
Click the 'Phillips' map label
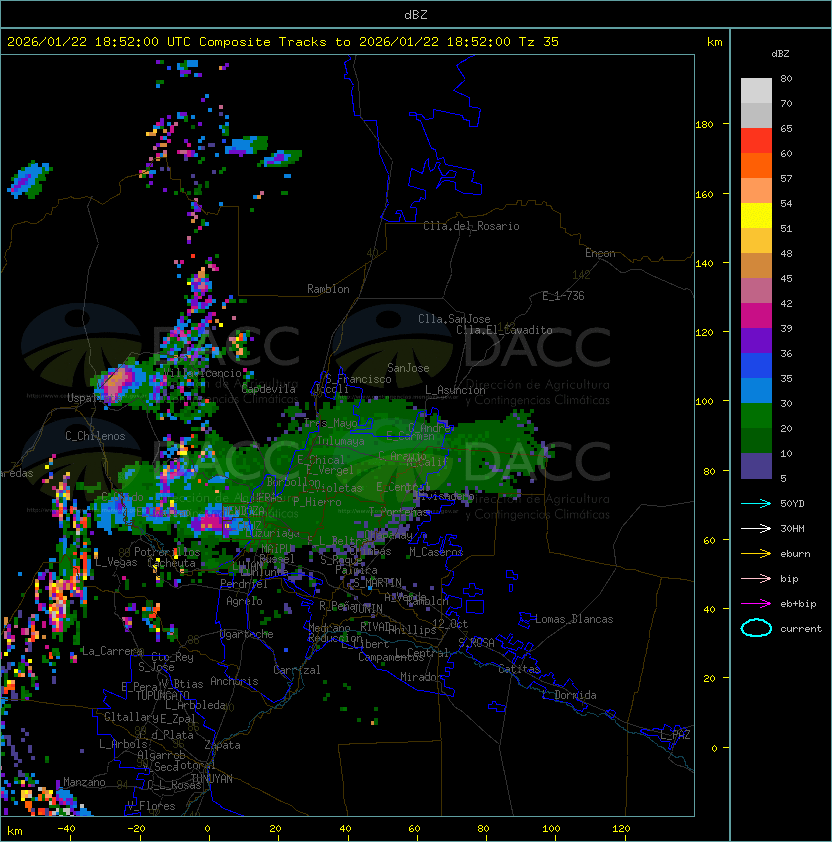pyautogui.click(x=412, y=630)
